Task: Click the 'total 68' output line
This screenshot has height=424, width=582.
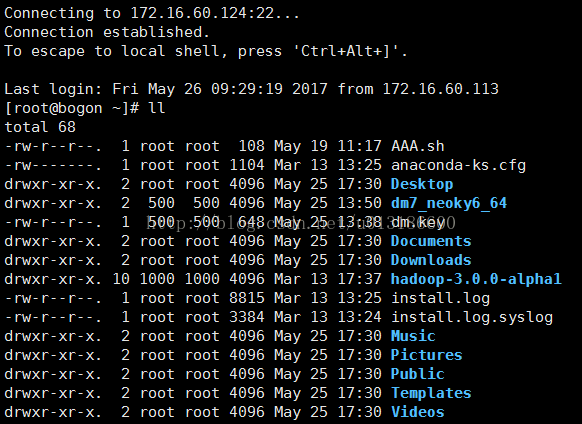Action: [40, 127]
